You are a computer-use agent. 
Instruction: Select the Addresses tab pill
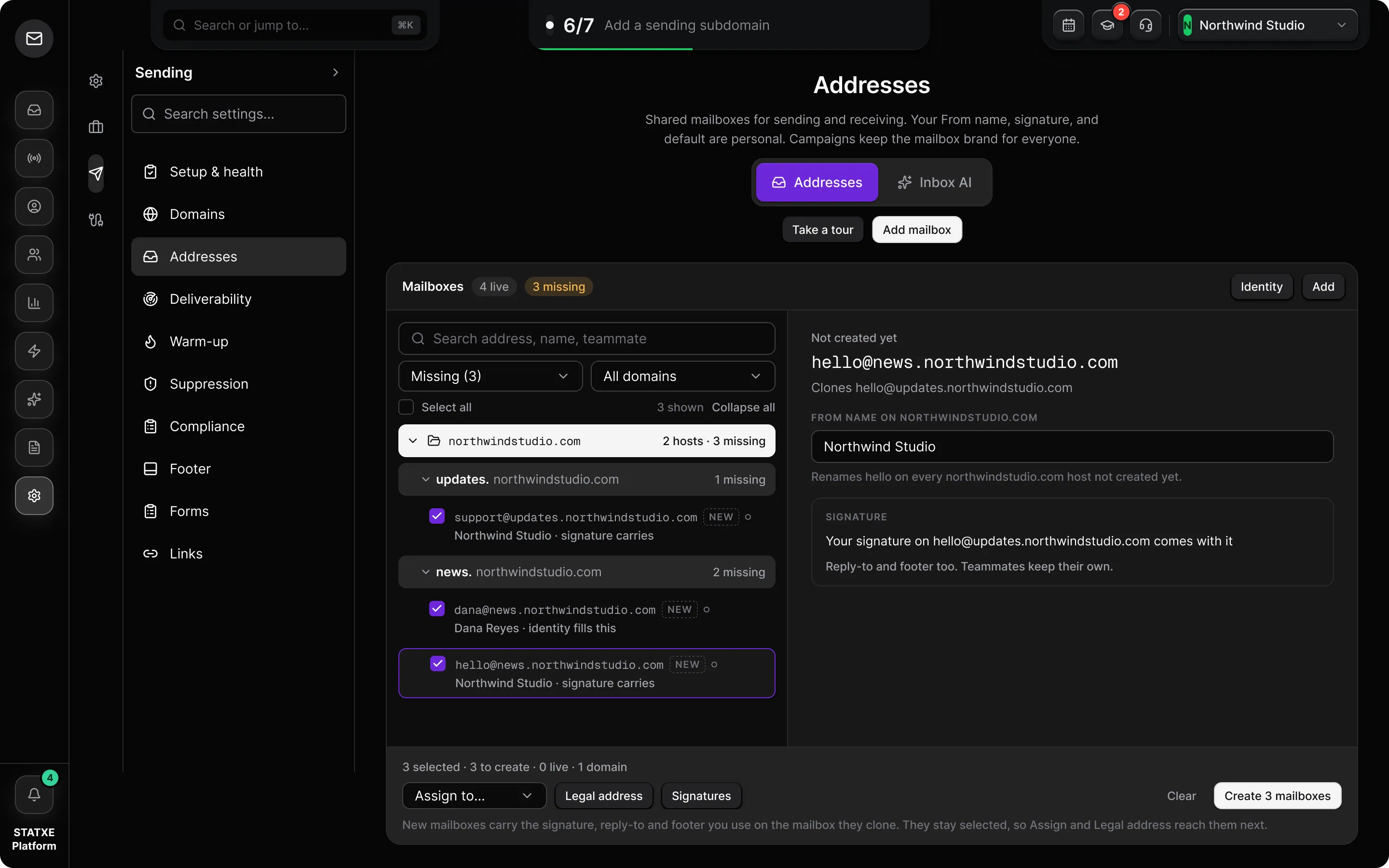tap(817, 183)
